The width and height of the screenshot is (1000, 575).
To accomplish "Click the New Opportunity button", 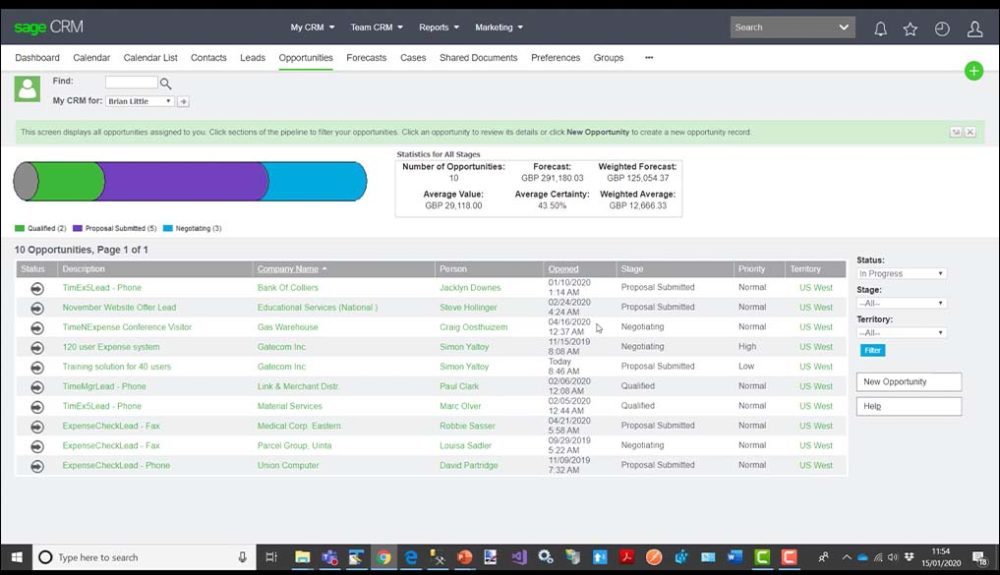I will pyautogui.click(x=909, y=382).
